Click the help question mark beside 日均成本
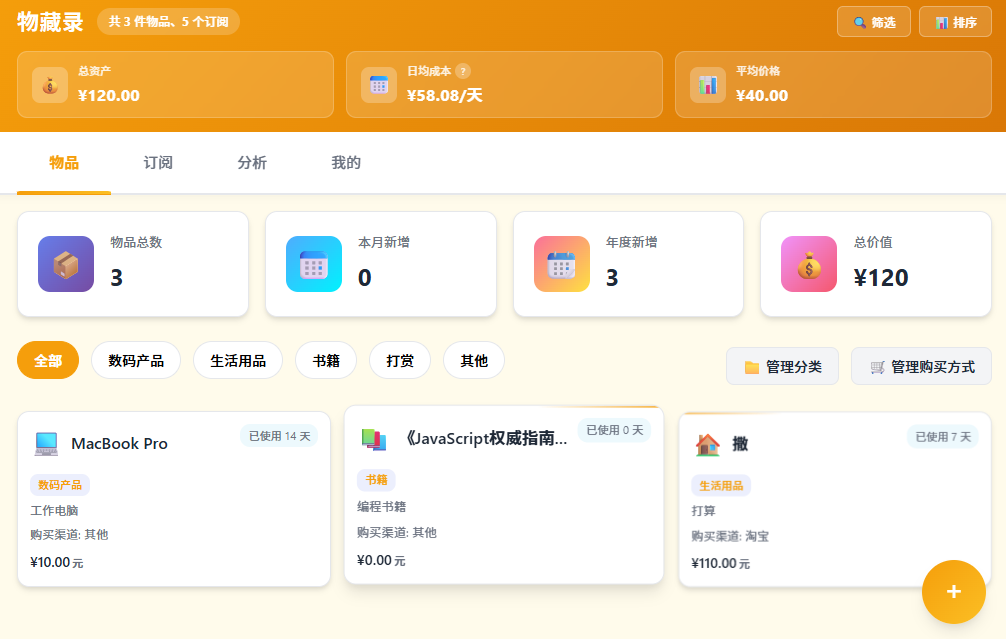This screenshot has height=639, width=1006. pos(463,71)
